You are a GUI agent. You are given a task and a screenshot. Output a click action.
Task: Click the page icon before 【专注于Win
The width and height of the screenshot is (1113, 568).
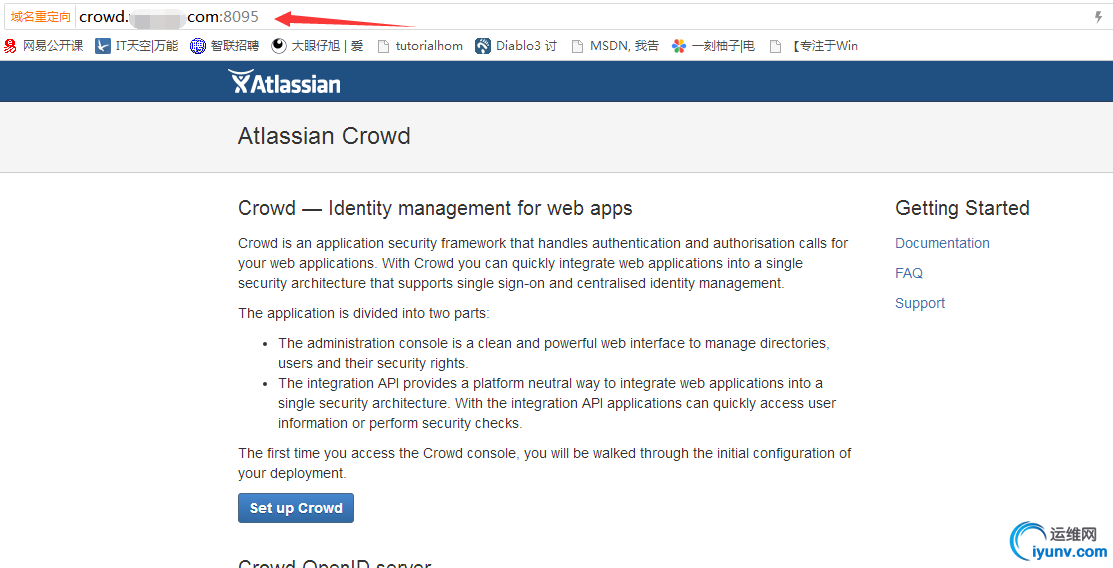coord(776,46)
